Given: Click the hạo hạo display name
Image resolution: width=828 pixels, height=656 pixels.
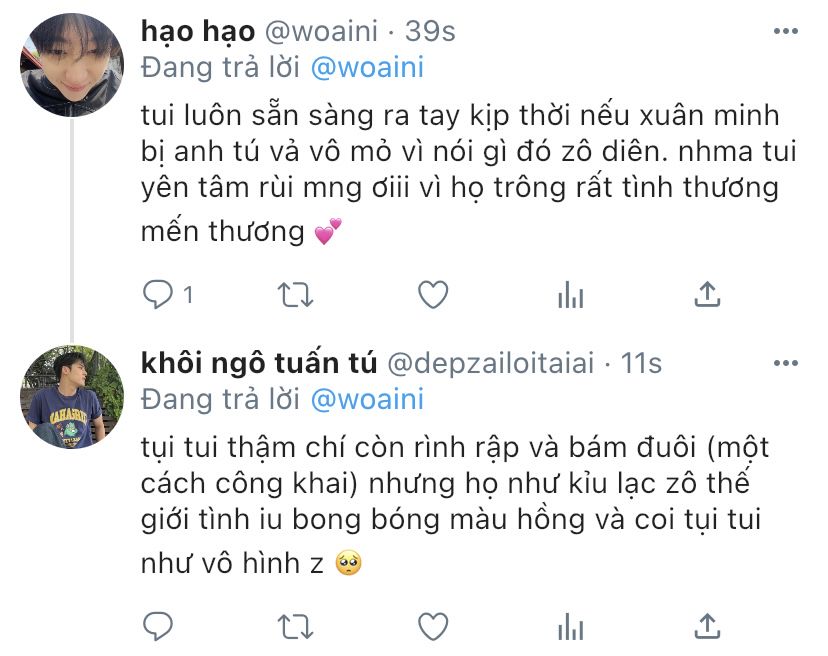Looking at the screenshot, I should pos(198,31).
